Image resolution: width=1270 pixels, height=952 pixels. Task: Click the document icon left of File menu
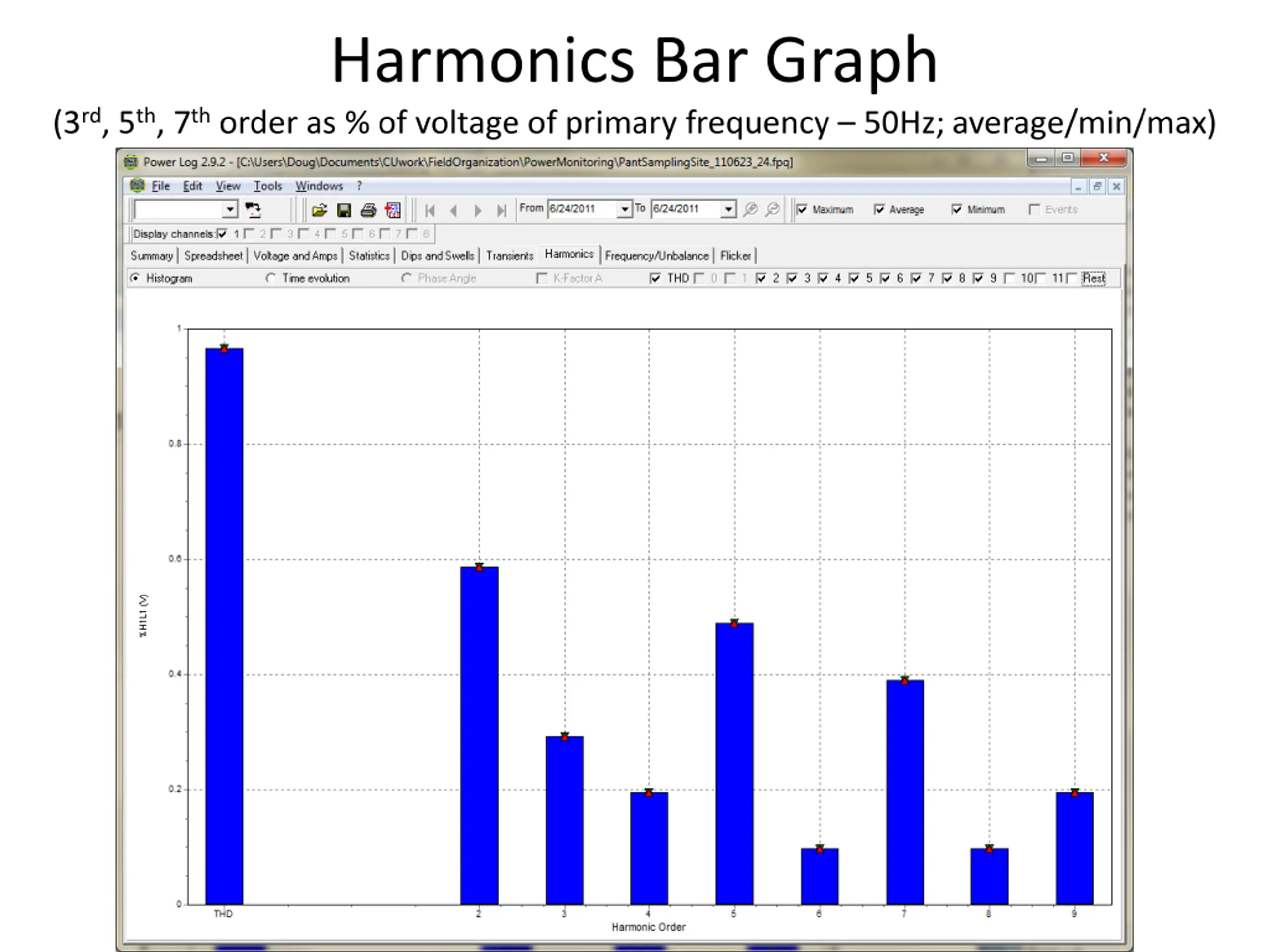tap(137, 185)
